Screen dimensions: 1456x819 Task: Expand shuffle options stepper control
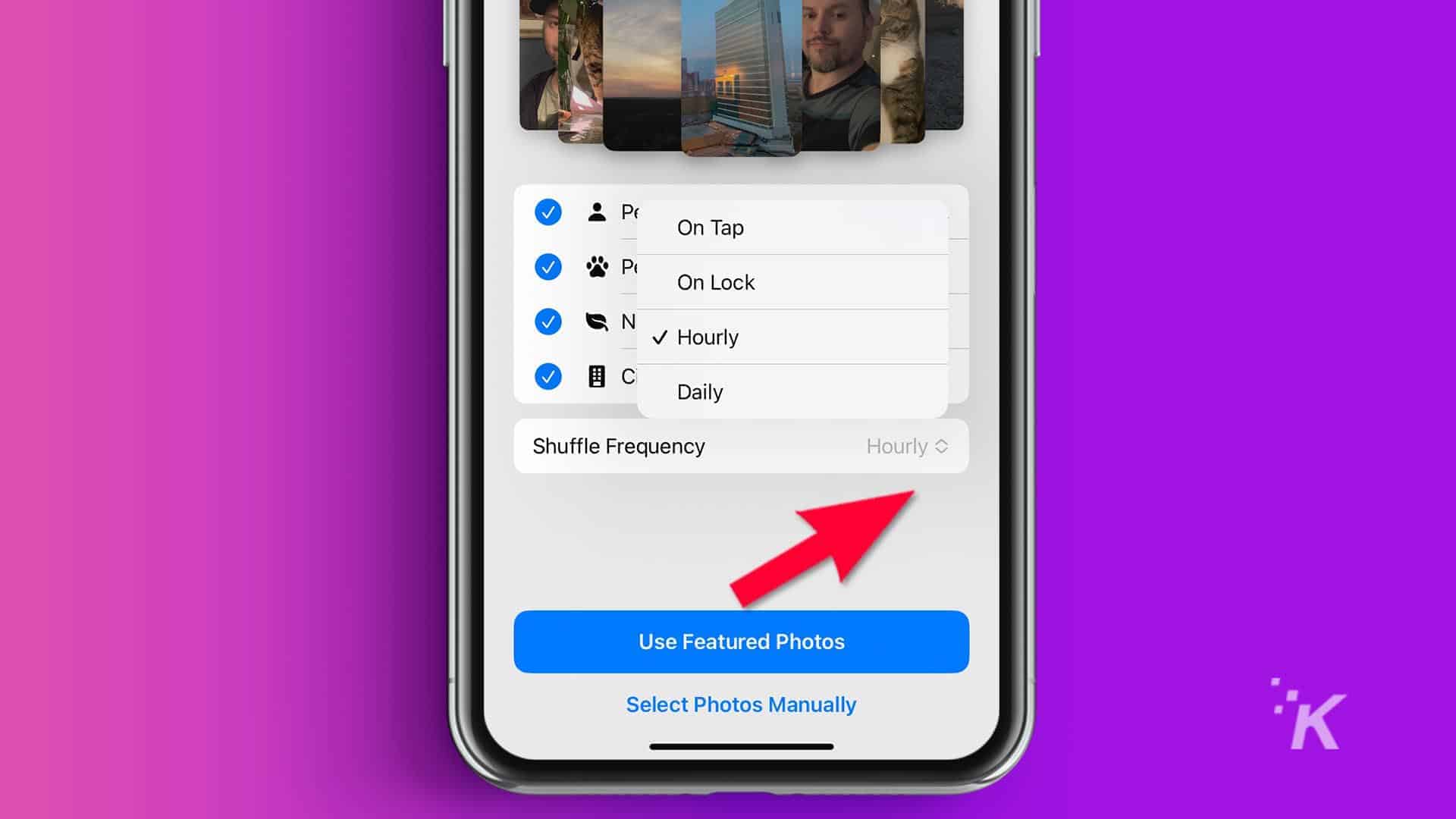pyautogui.click(x=942, y=447)
